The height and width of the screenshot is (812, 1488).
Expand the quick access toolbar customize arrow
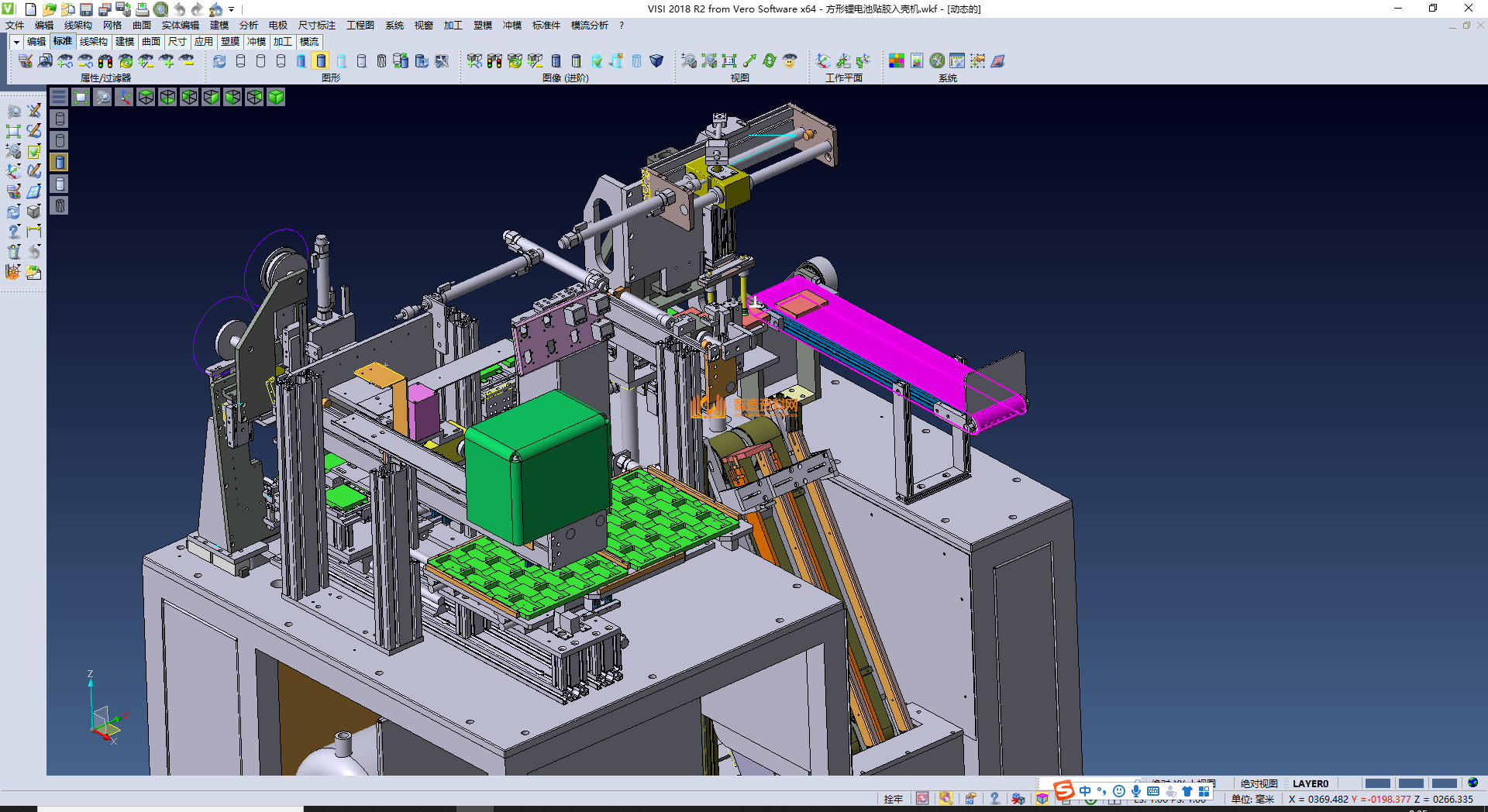coord(231,9)
